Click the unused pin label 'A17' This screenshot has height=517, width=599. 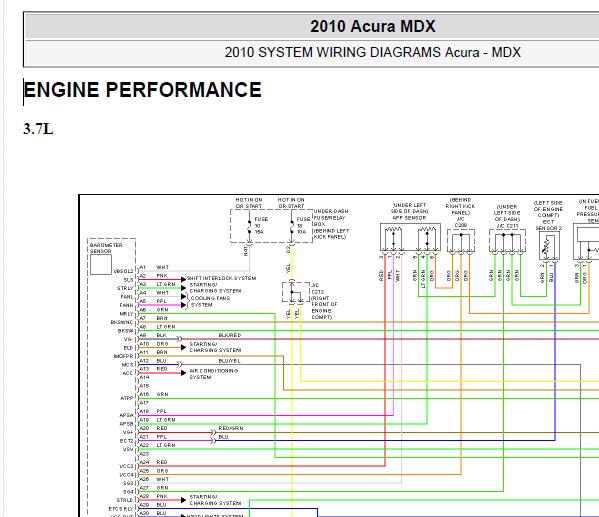point(144,403)
